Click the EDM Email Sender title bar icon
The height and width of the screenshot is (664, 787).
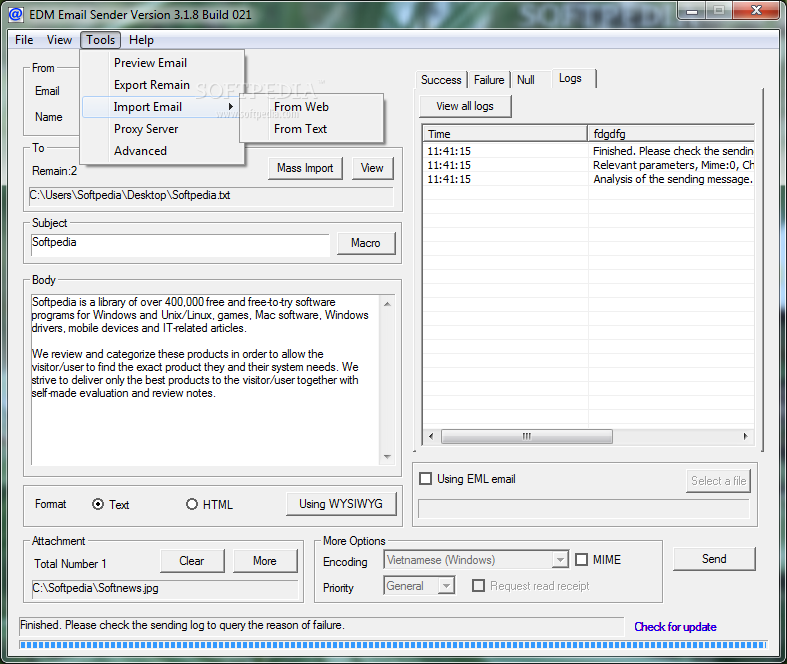click(x=16, y=14)
